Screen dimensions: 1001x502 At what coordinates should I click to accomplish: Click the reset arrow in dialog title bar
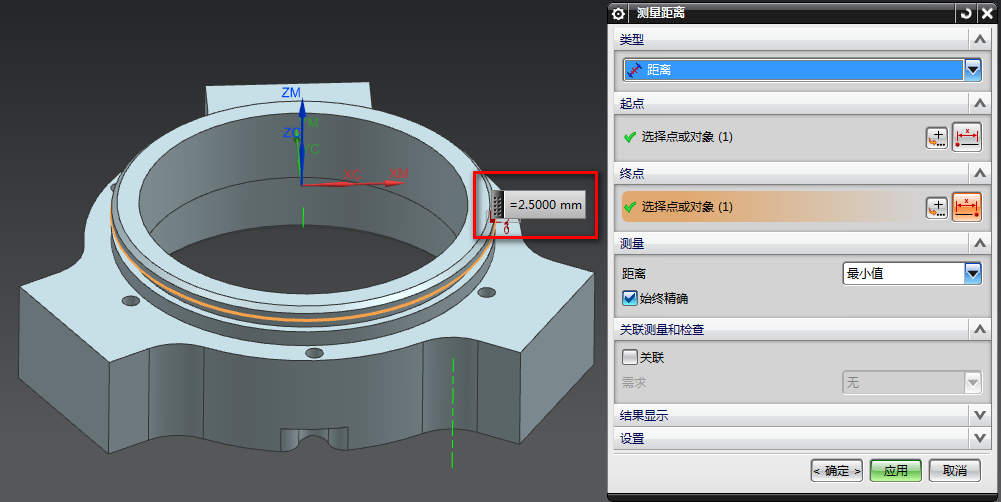(966, 13)
